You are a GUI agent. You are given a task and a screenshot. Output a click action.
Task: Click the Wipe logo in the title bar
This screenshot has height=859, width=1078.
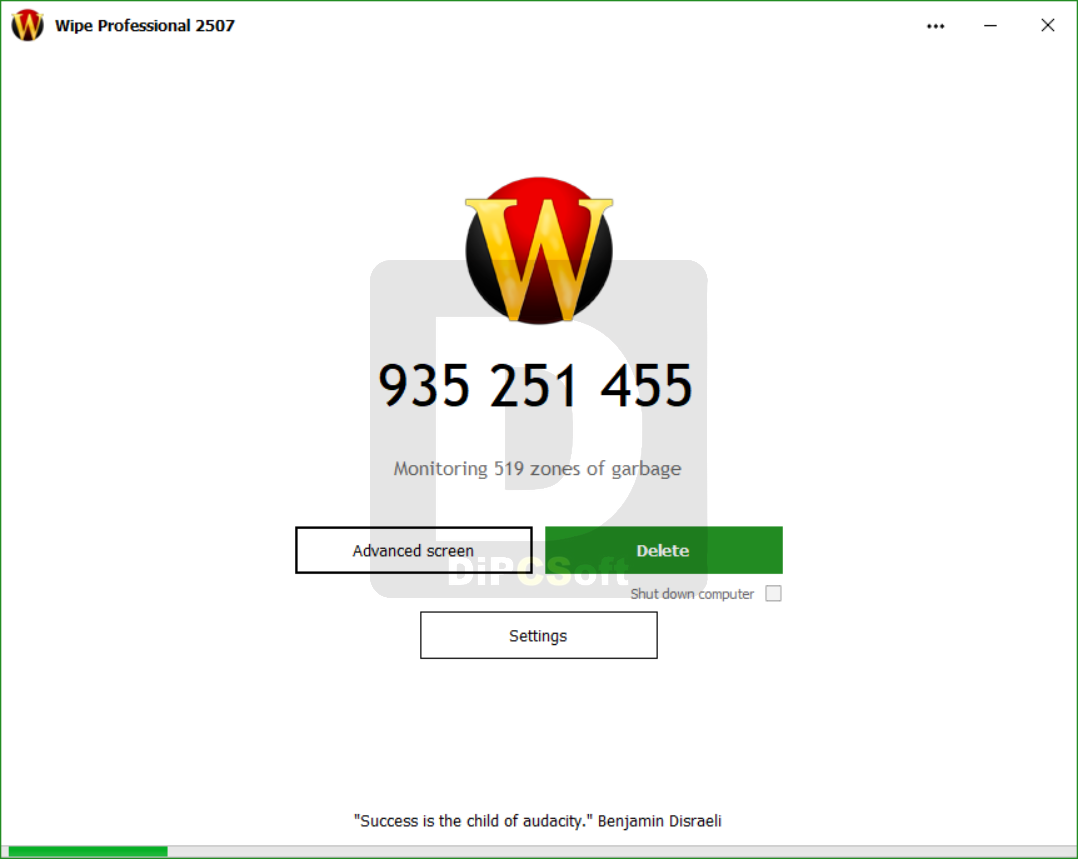coord(28,25)
